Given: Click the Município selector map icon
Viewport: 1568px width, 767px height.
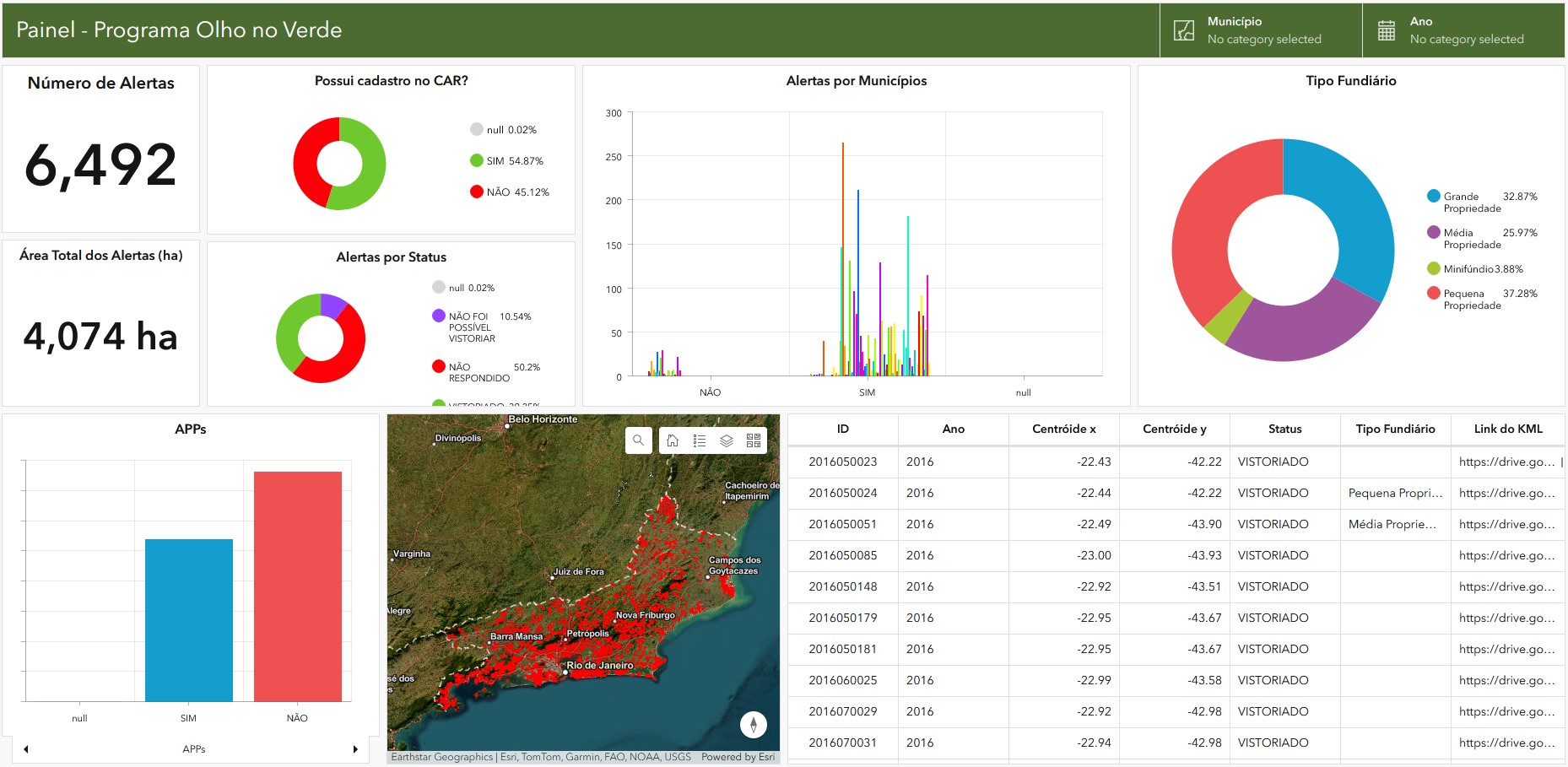Looking at the screenshot, I should [1184, 31].
